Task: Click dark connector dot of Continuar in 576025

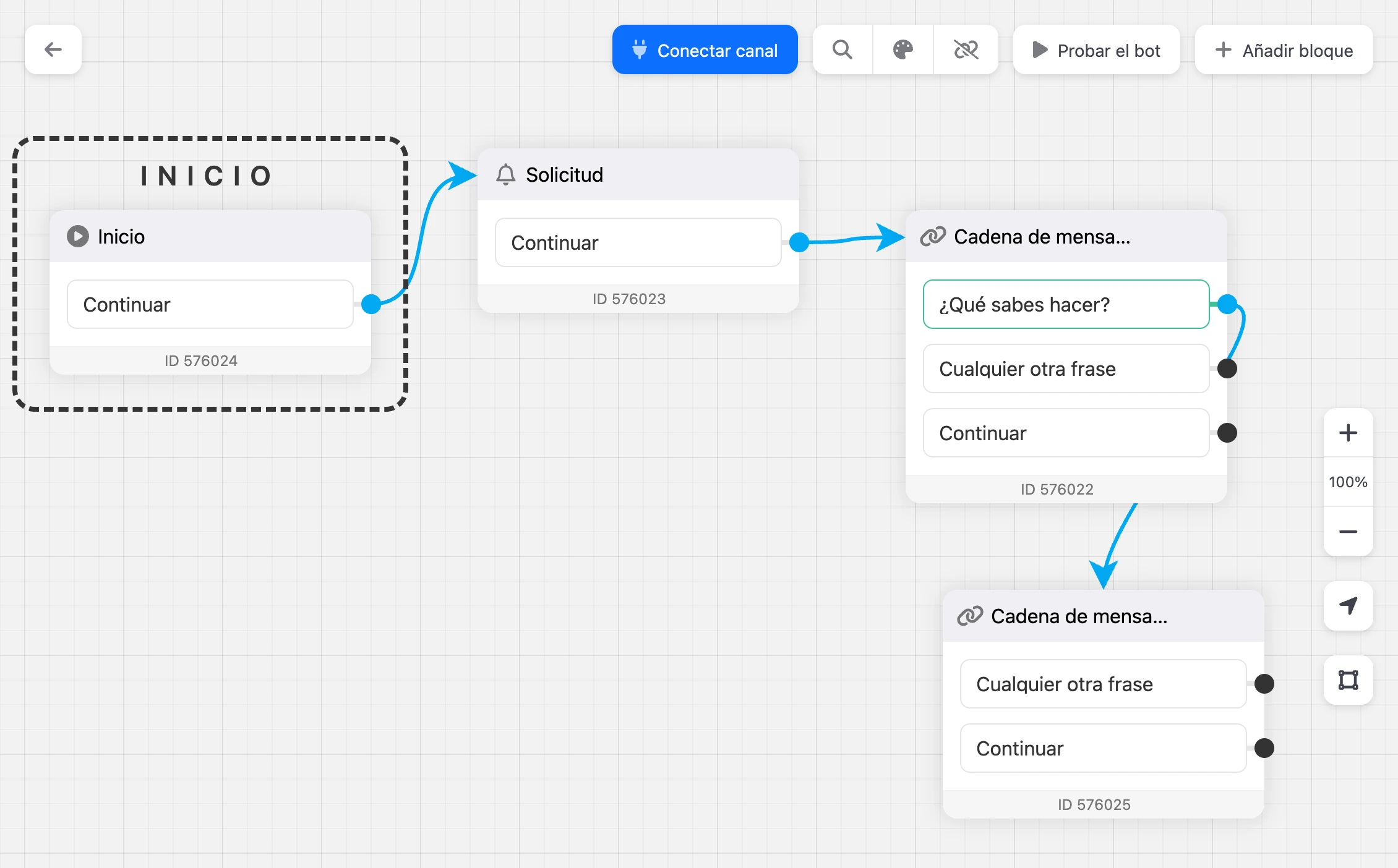Action: (1264, 748)
